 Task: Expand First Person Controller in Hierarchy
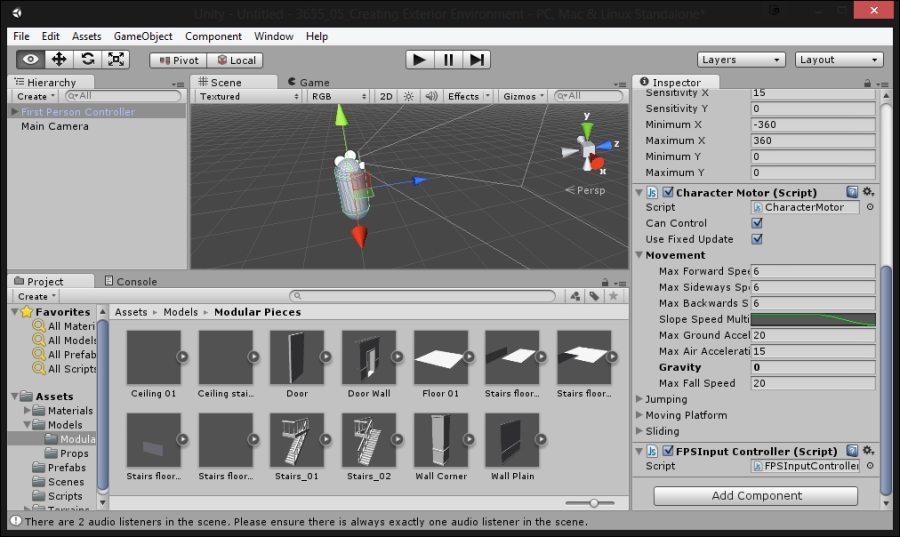click(15, 111)
